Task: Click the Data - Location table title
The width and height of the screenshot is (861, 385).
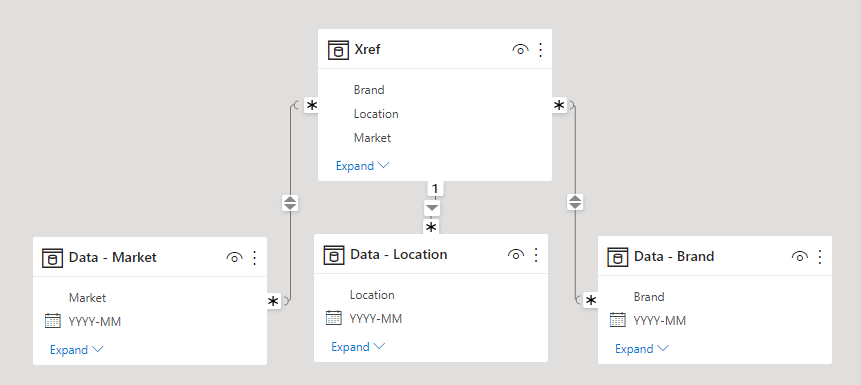Action: pyautogui.click(x=399, y=255)
